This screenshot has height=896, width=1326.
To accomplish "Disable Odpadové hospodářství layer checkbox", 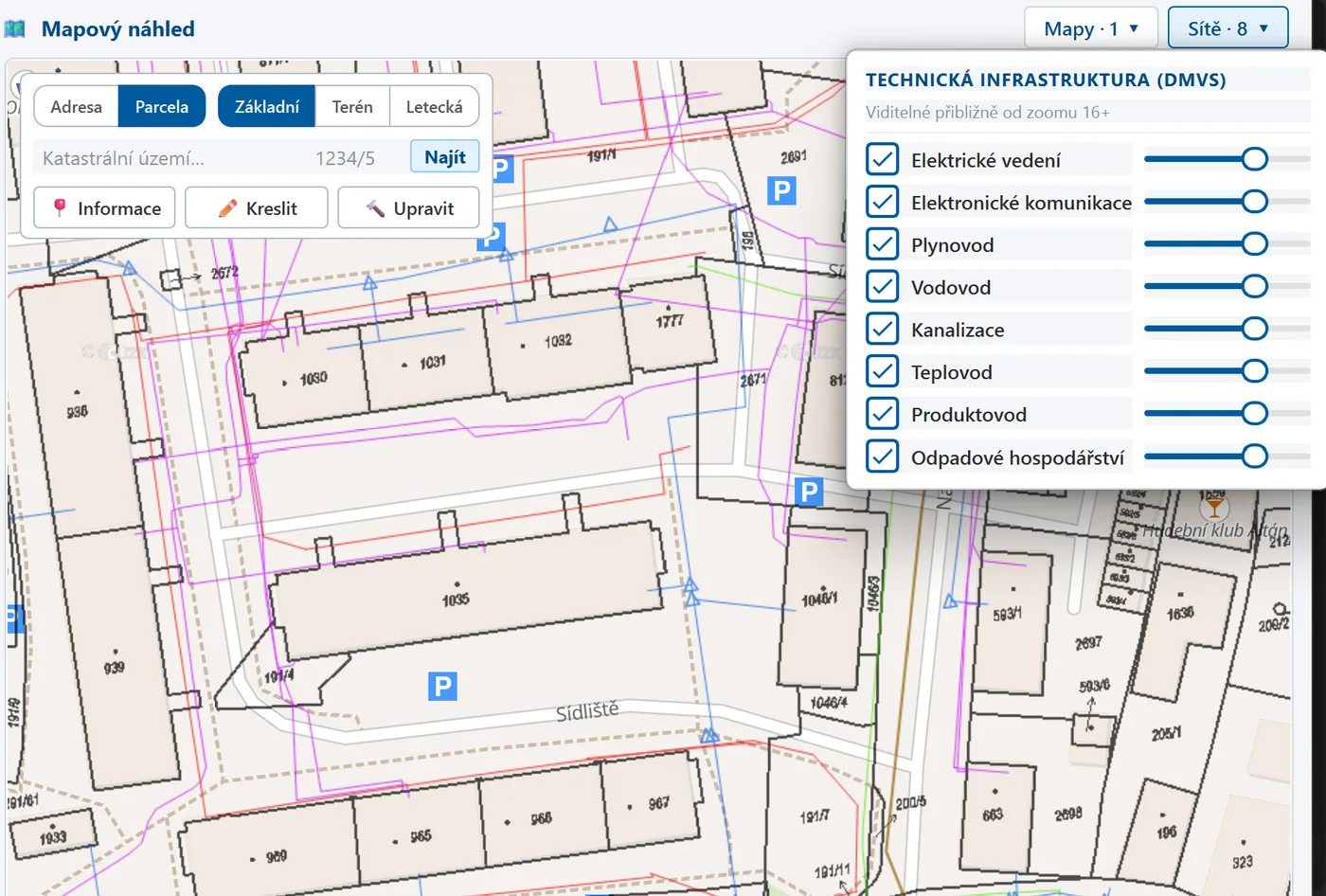I will (x=883, y=457).
